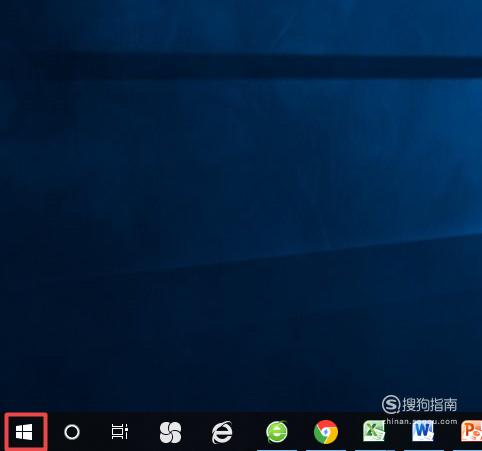Open Cortana search circle
Image resolution: width=482 pixels, height=451 pixels.
(72, 432)
